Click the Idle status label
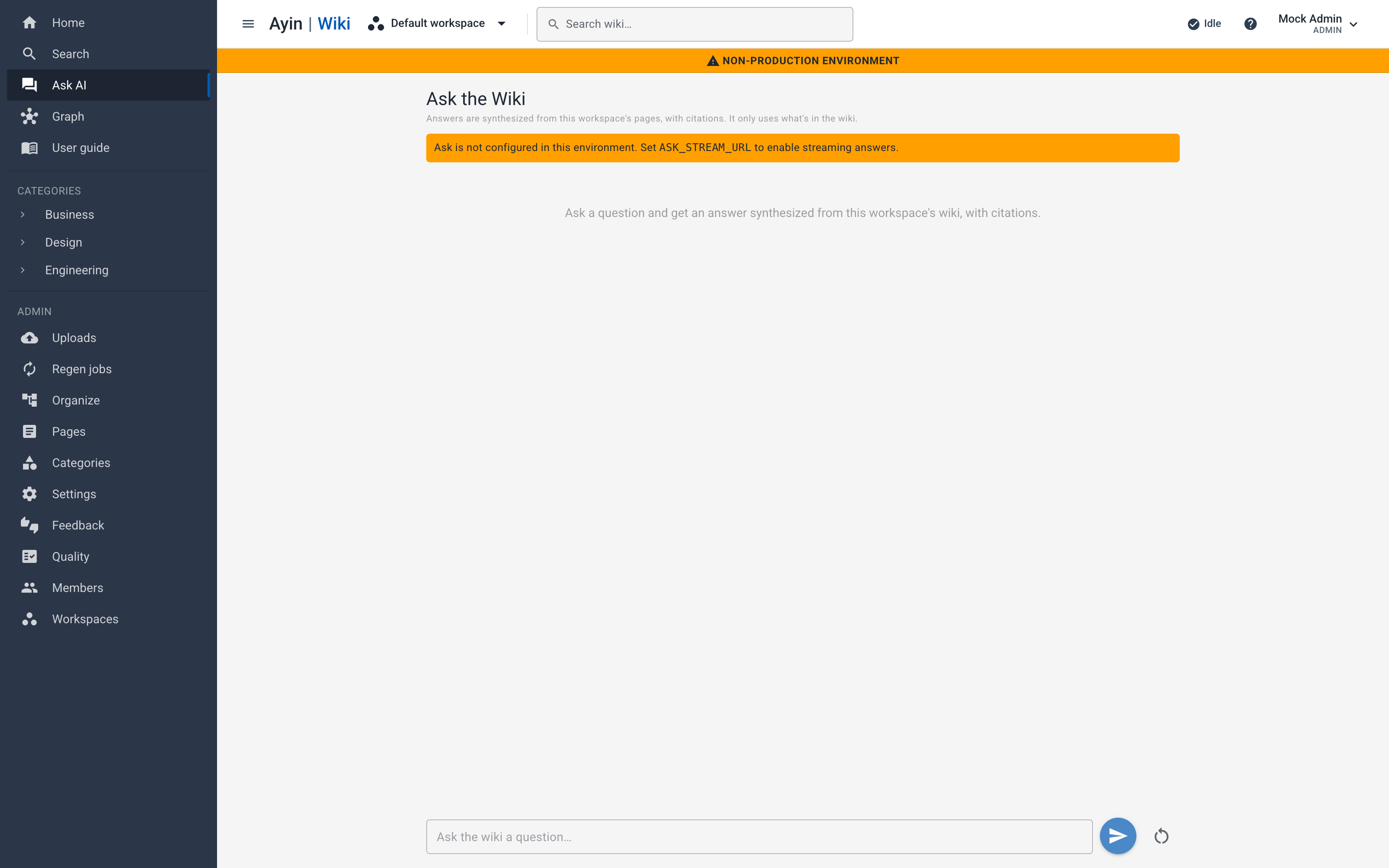 tap(1212, 23)
